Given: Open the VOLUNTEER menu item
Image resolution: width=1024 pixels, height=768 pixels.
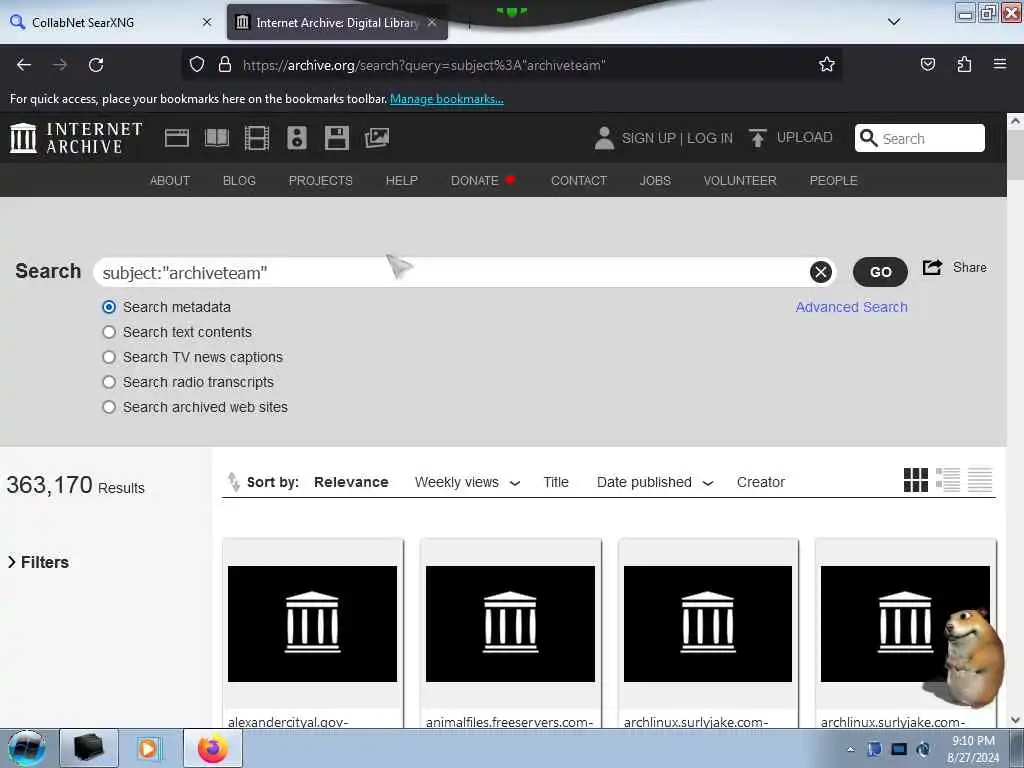Looking at the screenshot, I should (740, 180).
